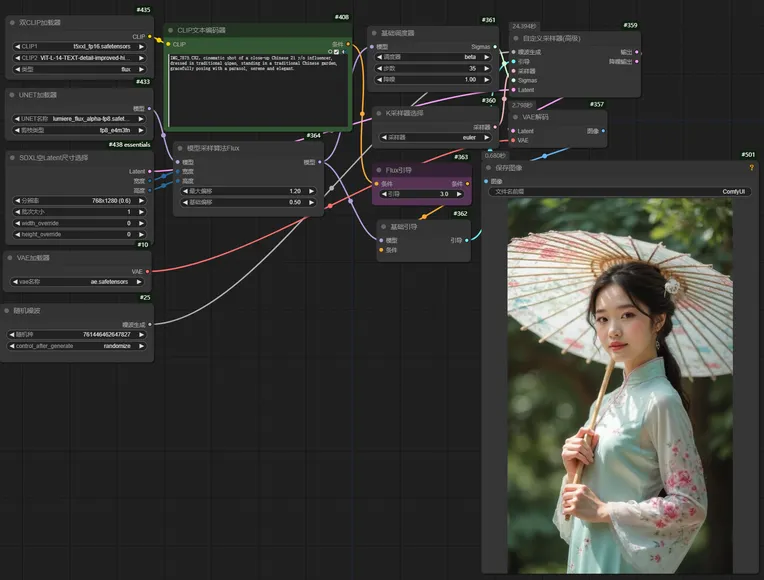
Task: Collapse the Flux引导 node via its title dot
Action: [381, 170]
